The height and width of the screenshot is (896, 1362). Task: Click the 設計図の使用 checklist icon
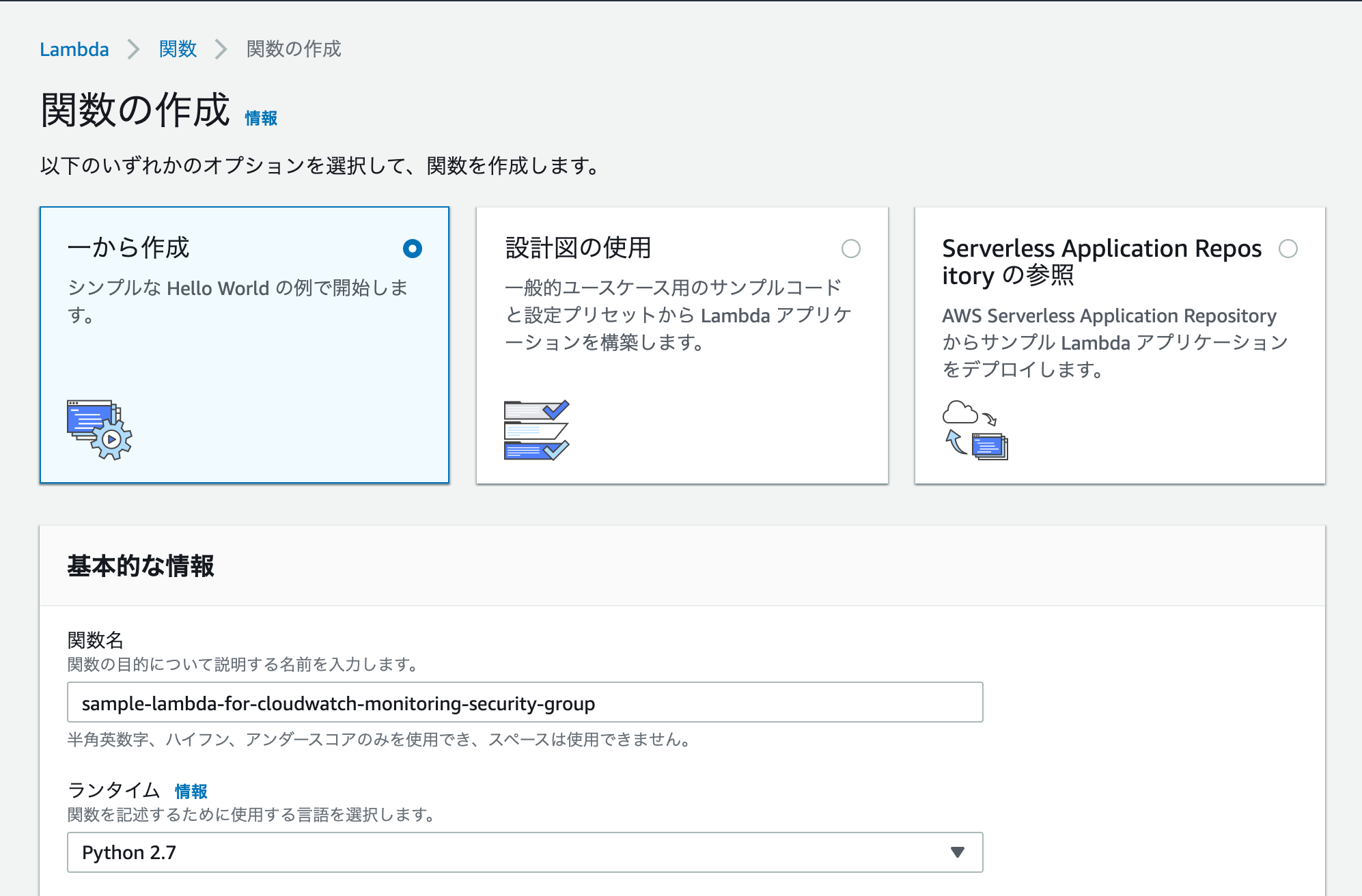(536, 430)
